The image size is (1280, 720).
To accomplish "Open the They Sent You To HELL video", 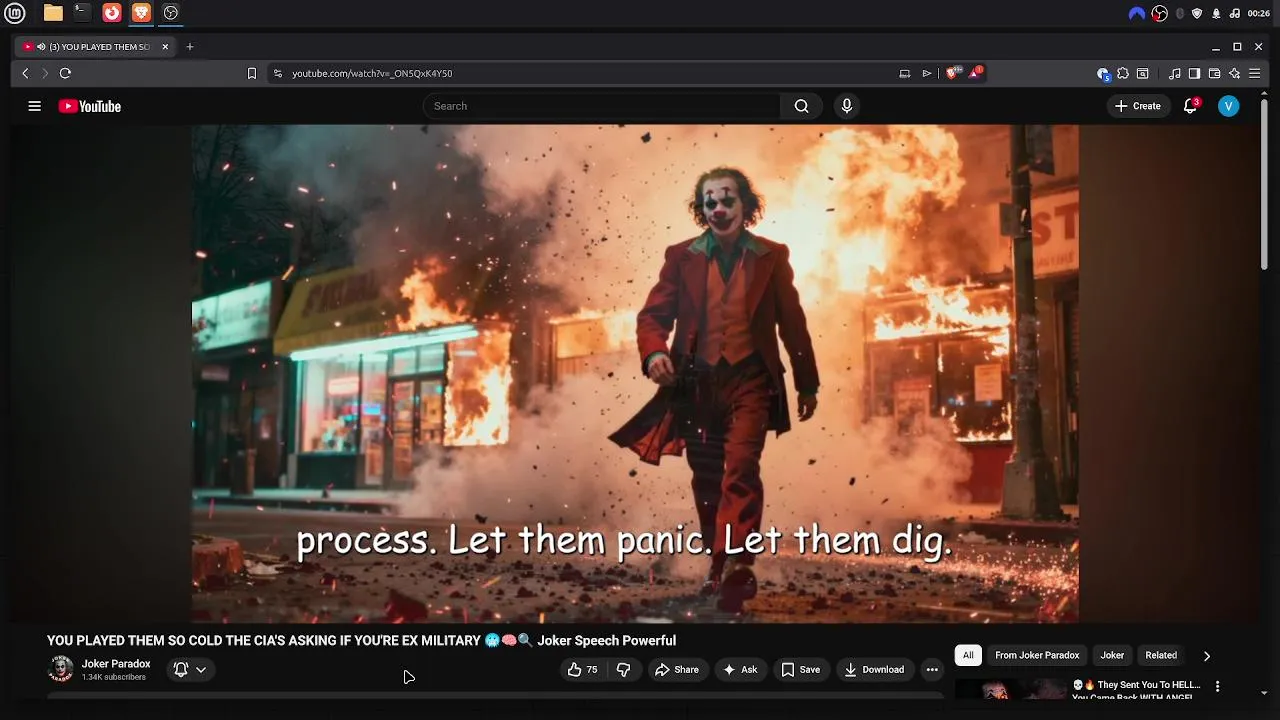I will (1136, 688).
